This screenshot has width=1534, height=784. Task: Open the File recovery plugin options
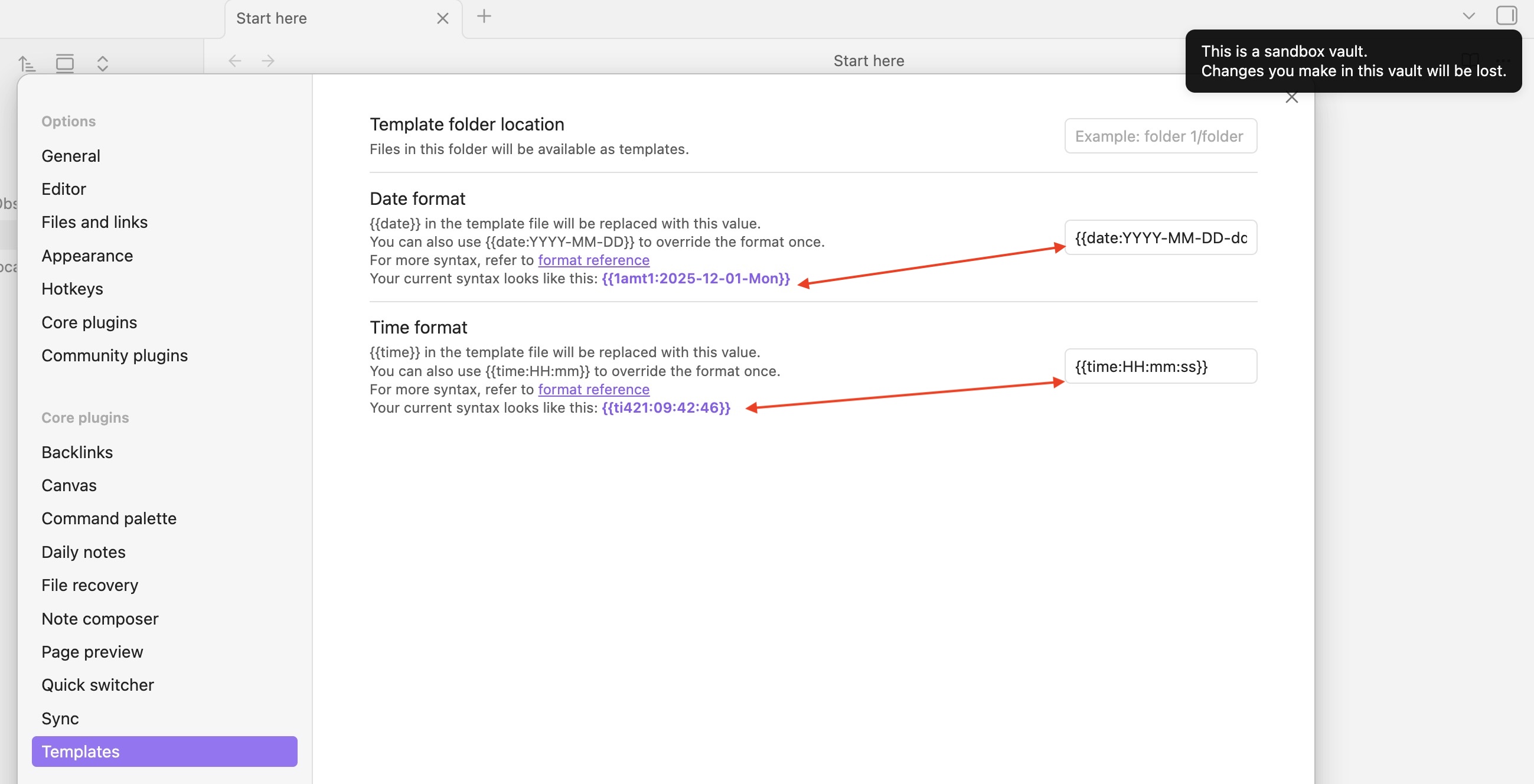click(x=89, y=585)
